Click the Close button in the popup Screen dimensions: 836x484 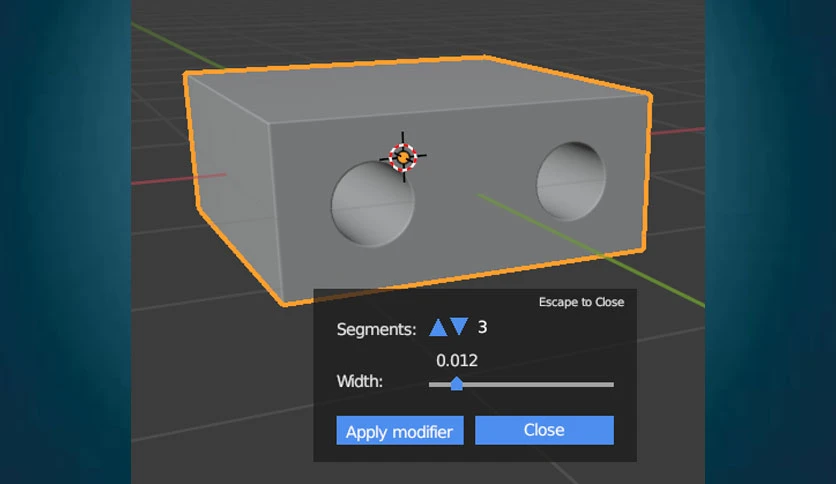(544, 430)
